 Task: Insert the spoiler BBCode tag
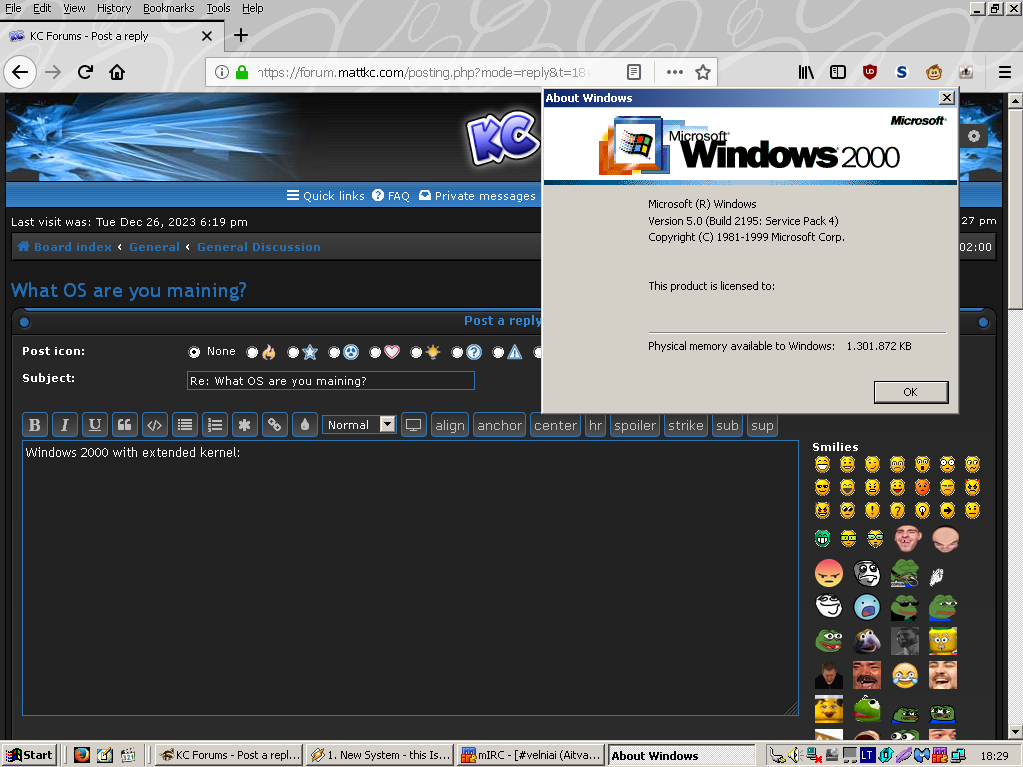635,425
